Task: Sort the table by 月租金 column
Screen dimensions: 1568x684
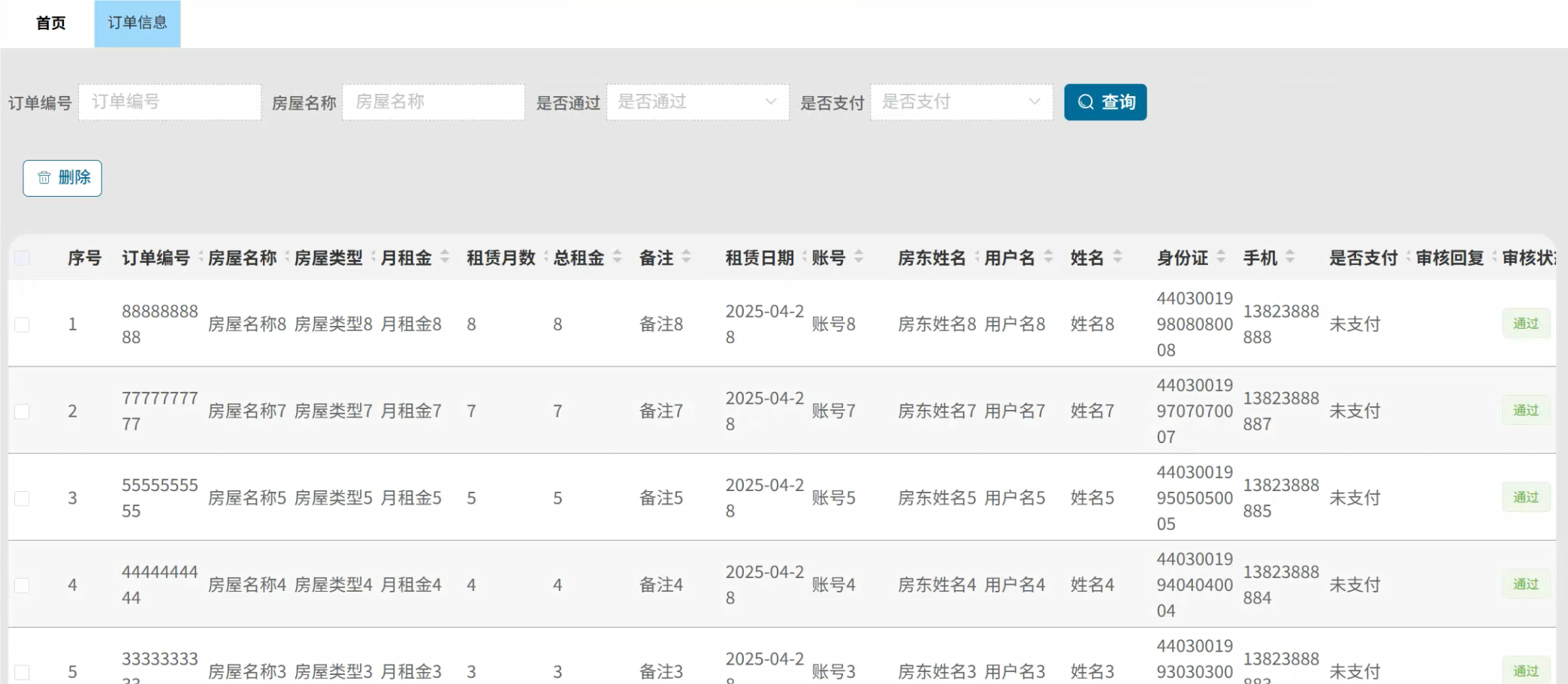Action: click(x=443, y=257)
